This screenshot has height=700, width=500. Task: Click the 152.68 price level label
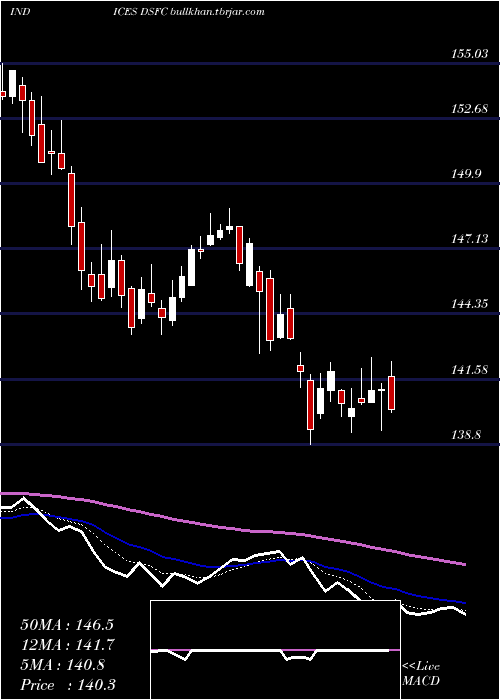470,109
